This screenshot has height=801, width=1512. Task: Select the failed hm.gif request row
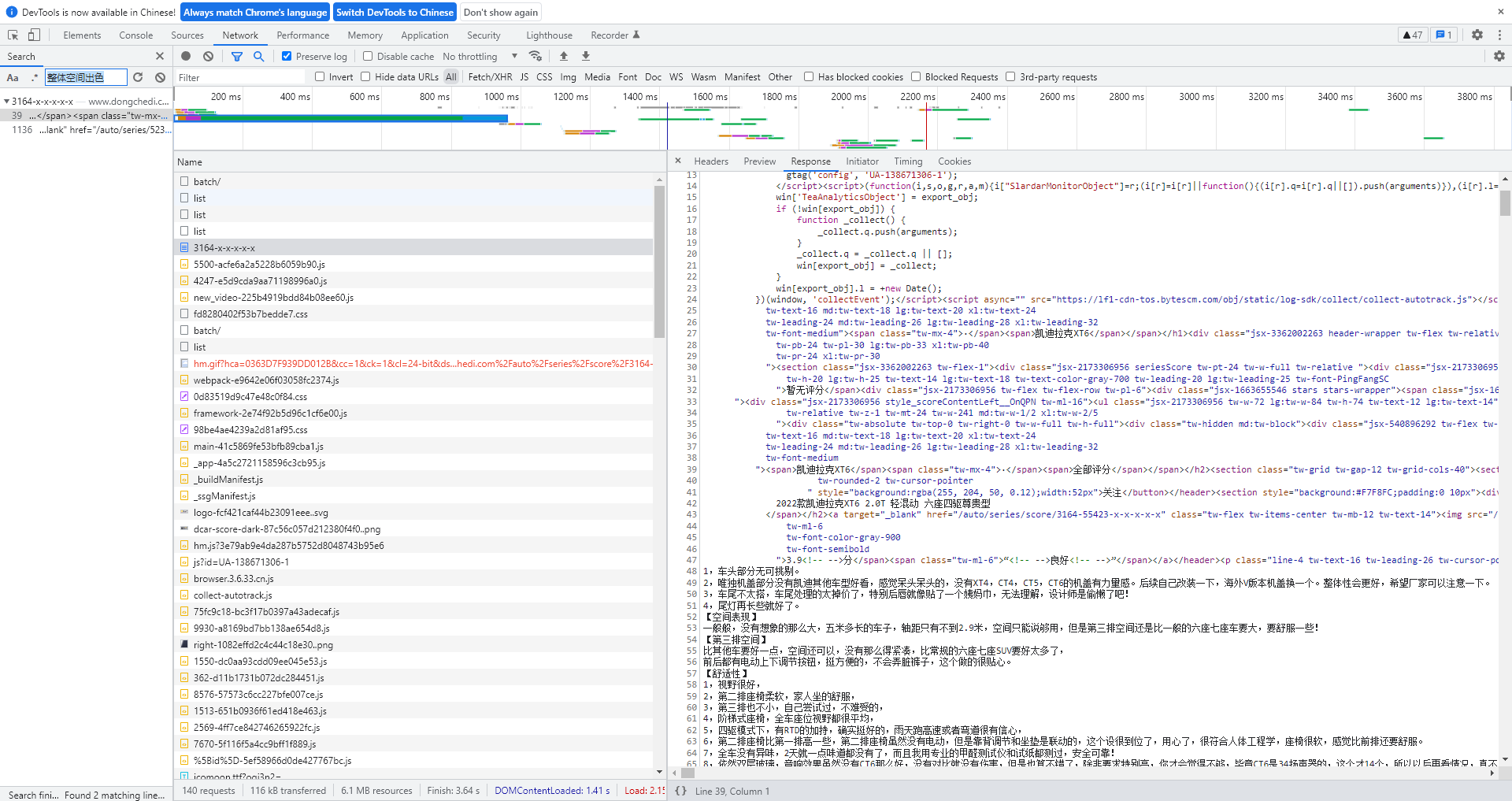point(413,363)
